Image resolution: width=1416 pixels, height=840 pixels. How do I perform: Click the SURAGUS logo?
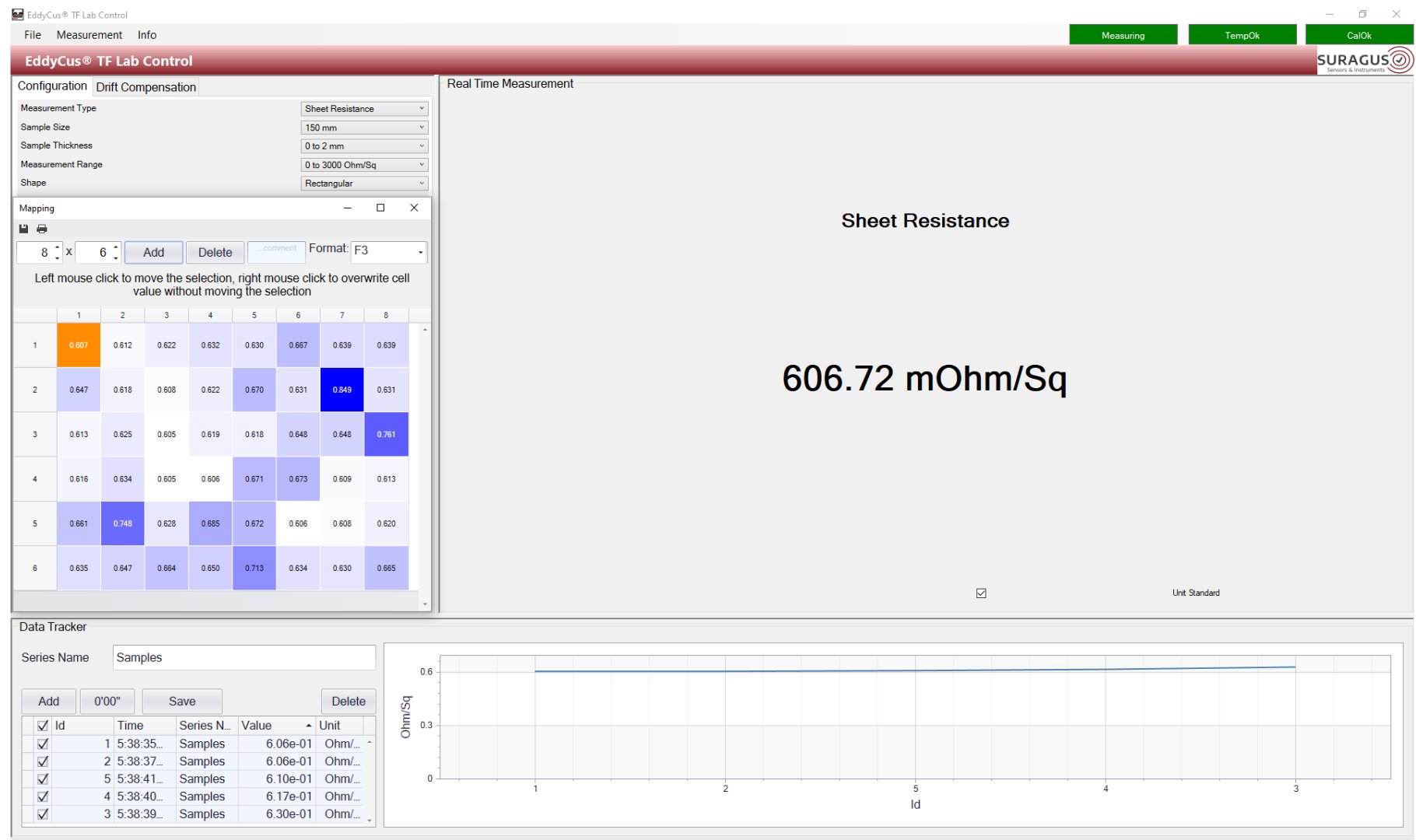(1365, 60)
